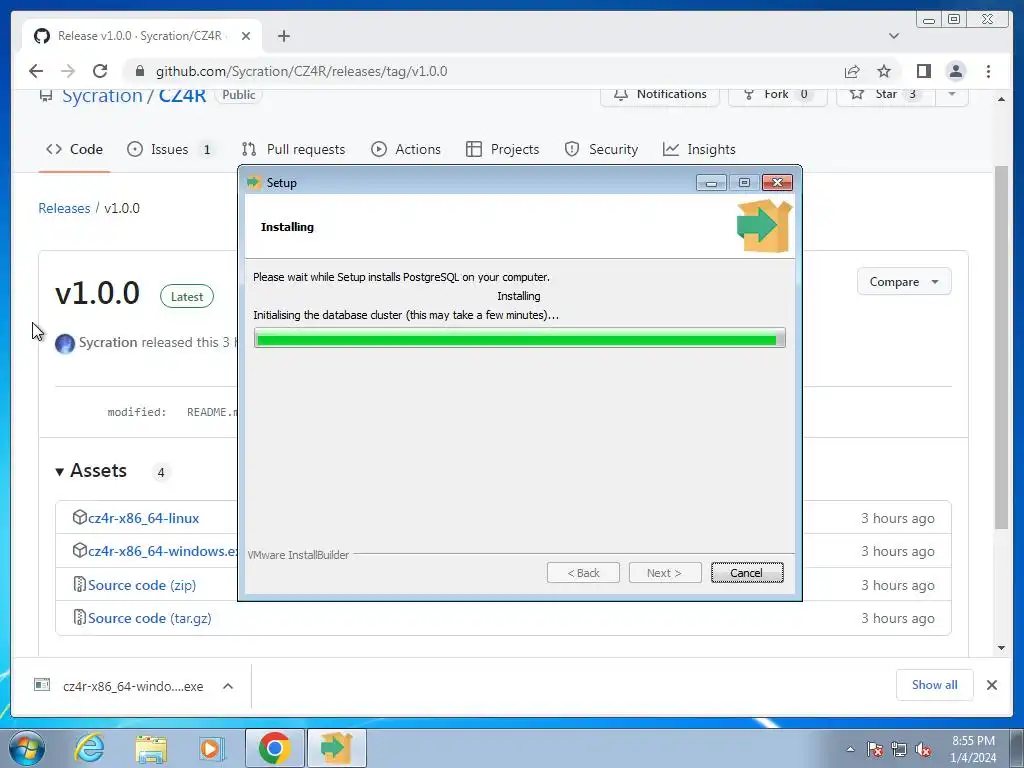This screenshot has width=1024, height=768.
Task: Open the Projects tab
Action: (502, 149)
